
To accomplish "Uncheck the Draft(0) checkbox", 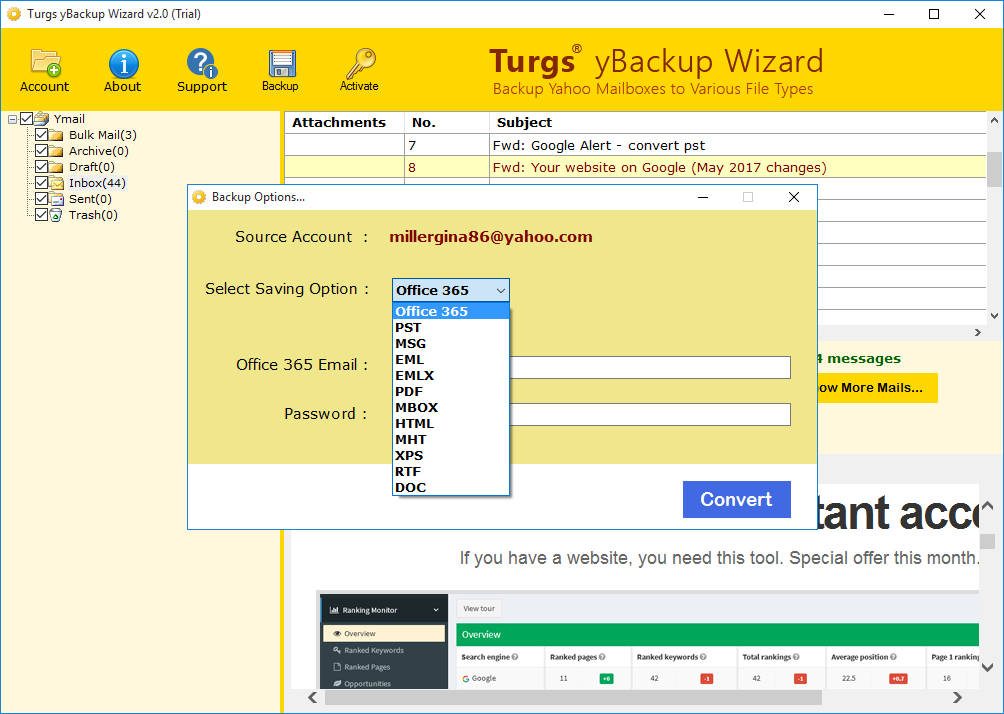I will point(42,166).
